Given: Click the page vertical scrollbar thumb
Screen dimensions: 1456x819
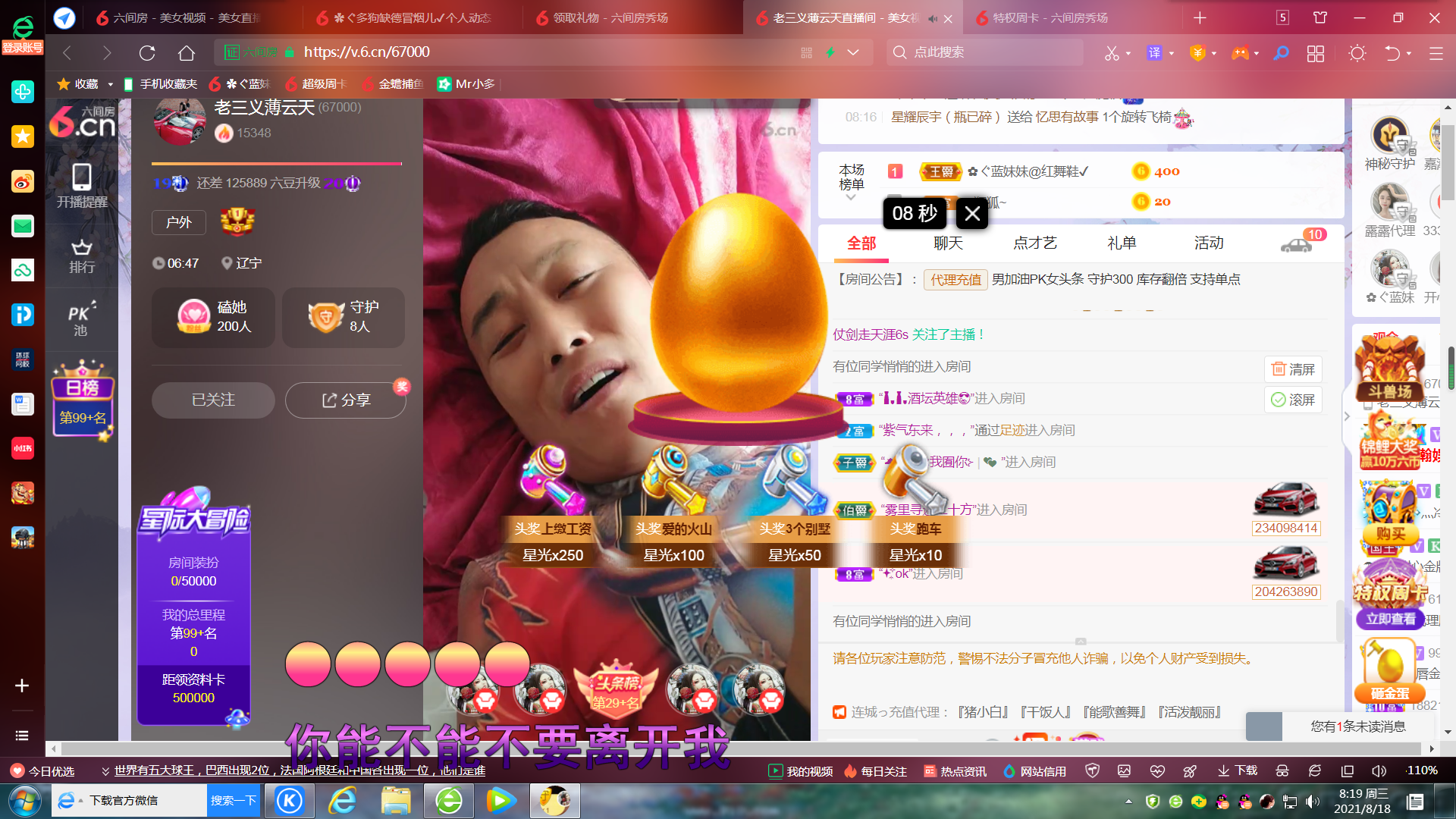Looking at the screenshot, I should 1449,162.
